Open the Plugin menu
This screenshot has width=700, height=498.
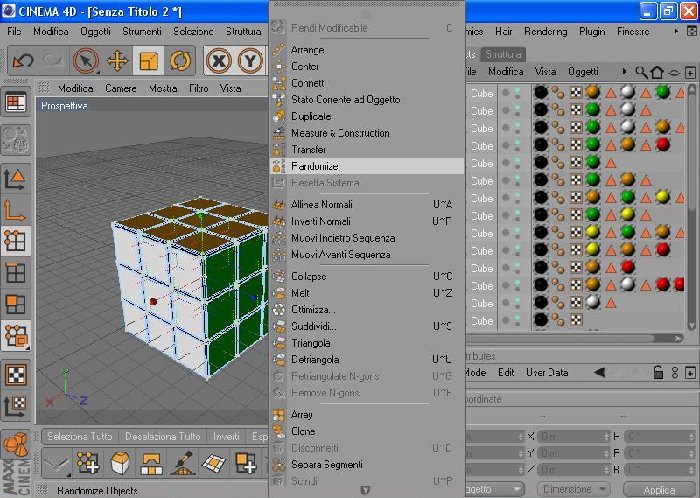(x=592, y=31)
